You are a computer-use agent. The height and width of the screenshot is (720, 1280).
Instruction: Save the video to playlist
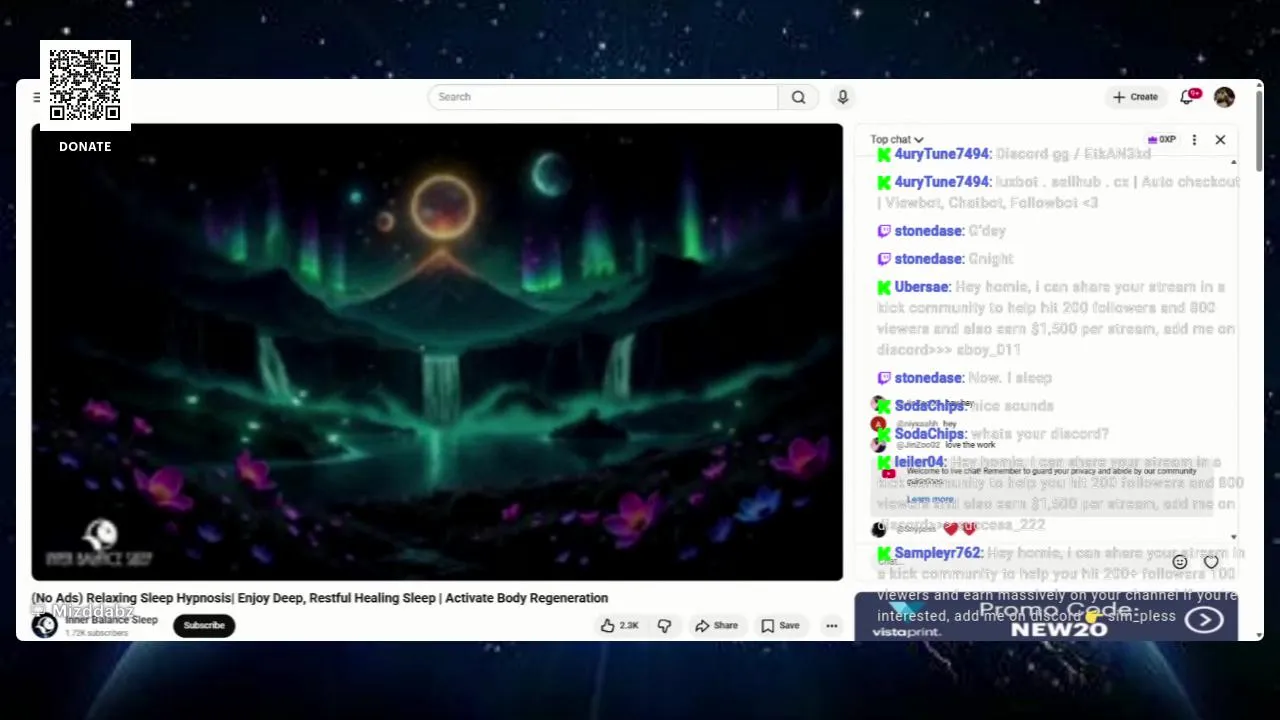pos(780,626)
